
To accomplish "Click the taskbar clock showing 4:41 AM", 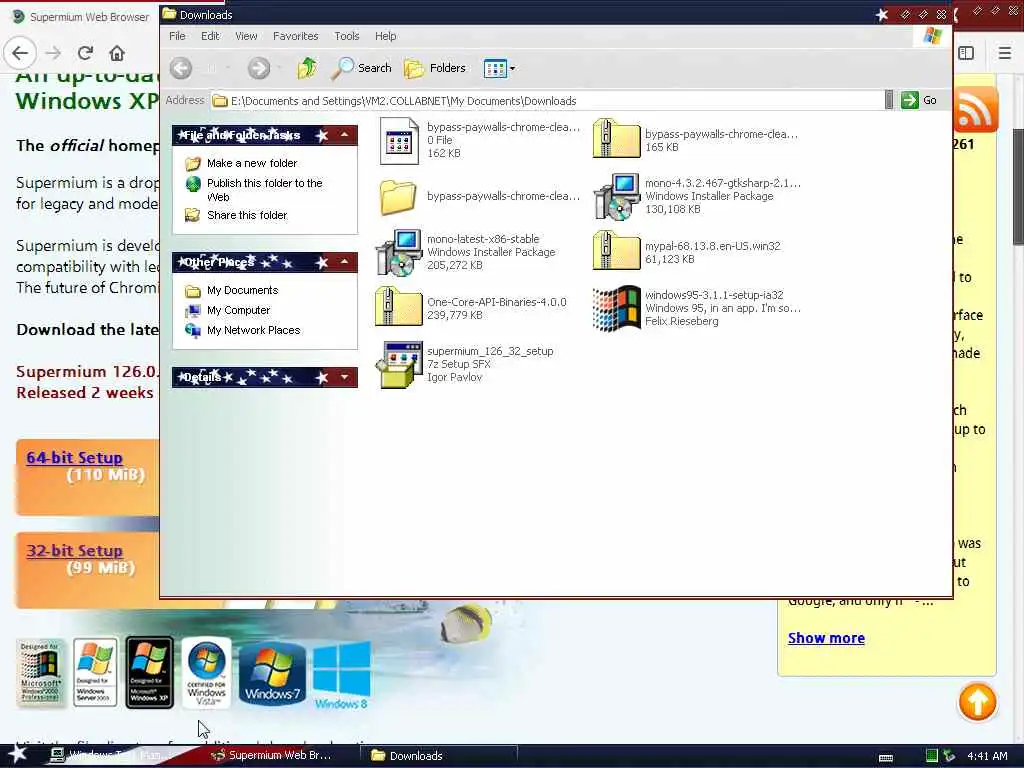I will tap(987, 756).
